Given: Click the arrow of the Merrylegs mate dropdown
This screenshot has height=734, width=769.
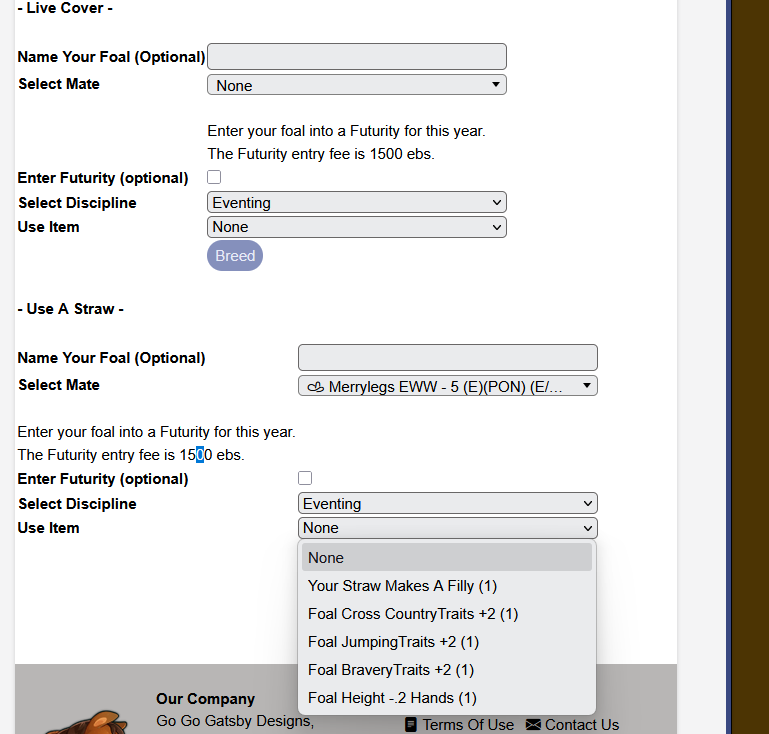Looking at the screenshot, I should [587, 385].
